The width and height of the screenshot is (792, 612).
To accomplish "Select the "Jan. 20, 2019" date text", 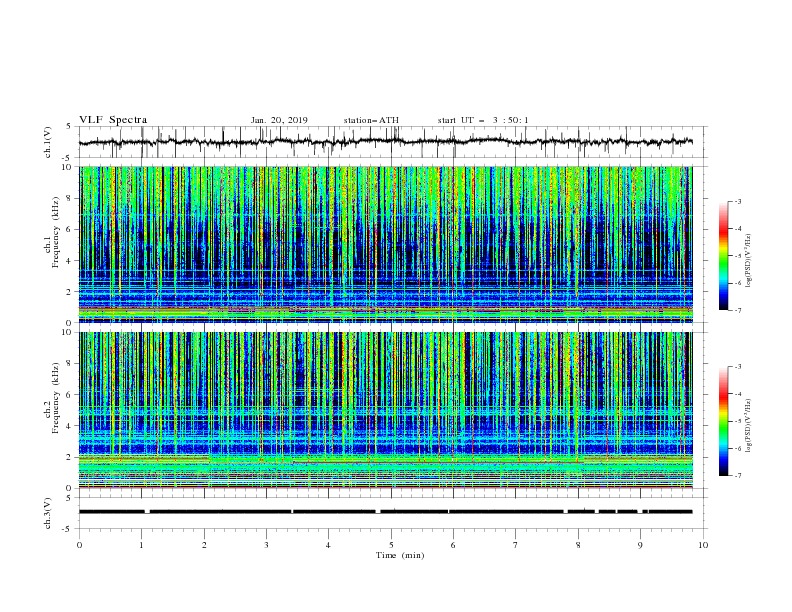I will [279, 120].
